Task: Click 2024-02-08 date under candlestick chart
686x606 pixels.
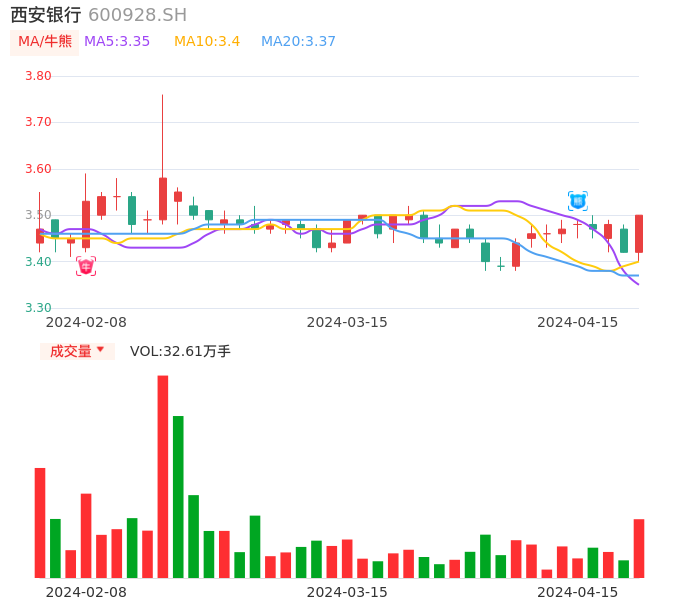Action: point(86,322)
